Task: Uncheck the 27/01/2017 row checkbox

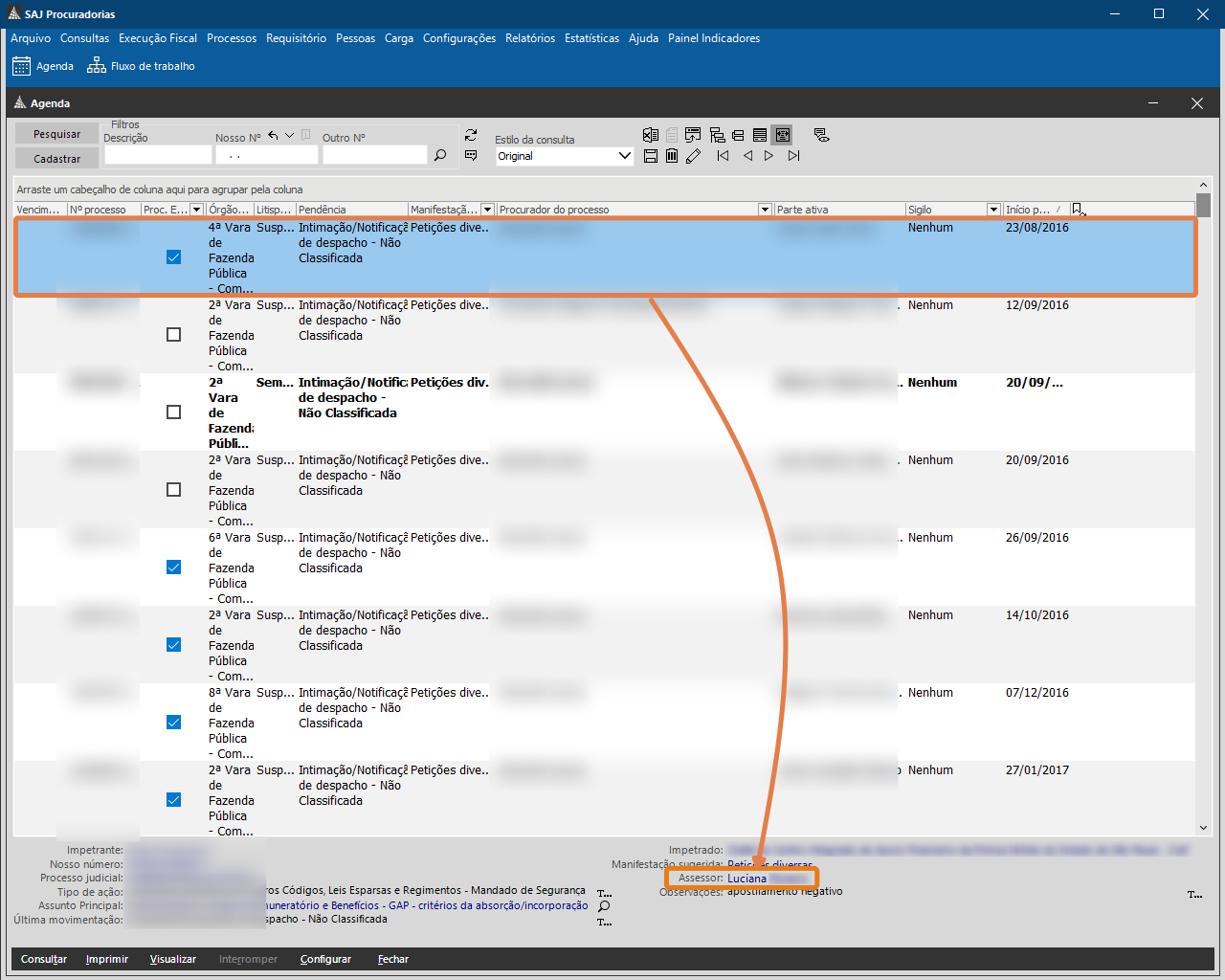Action: click(x=173, y=800)
